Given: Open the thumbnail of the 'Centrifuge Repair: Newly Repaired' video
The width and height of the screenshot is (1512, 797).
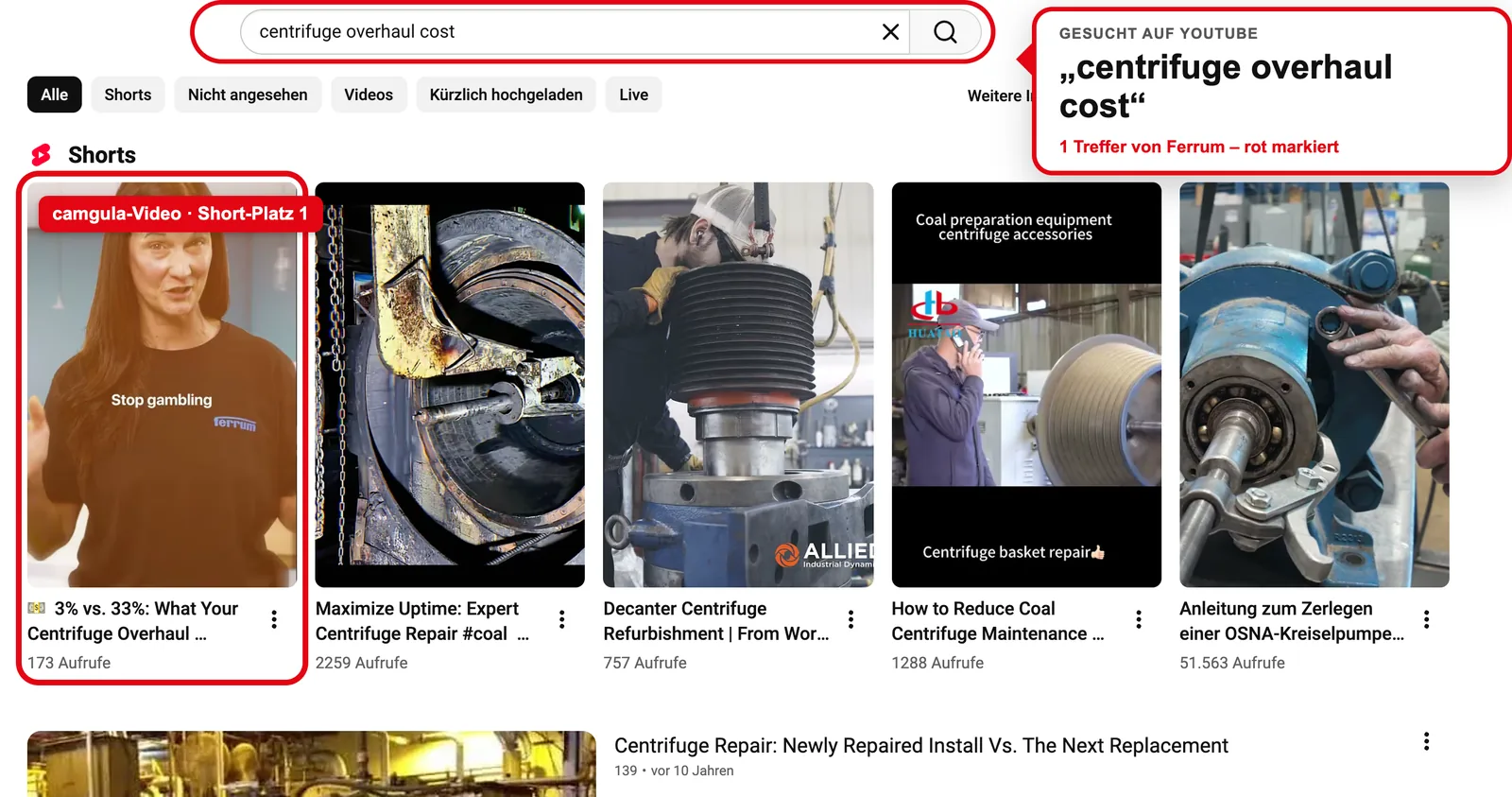Looking at the screenshot, I should pyautogui.click(x=312, y=764).
